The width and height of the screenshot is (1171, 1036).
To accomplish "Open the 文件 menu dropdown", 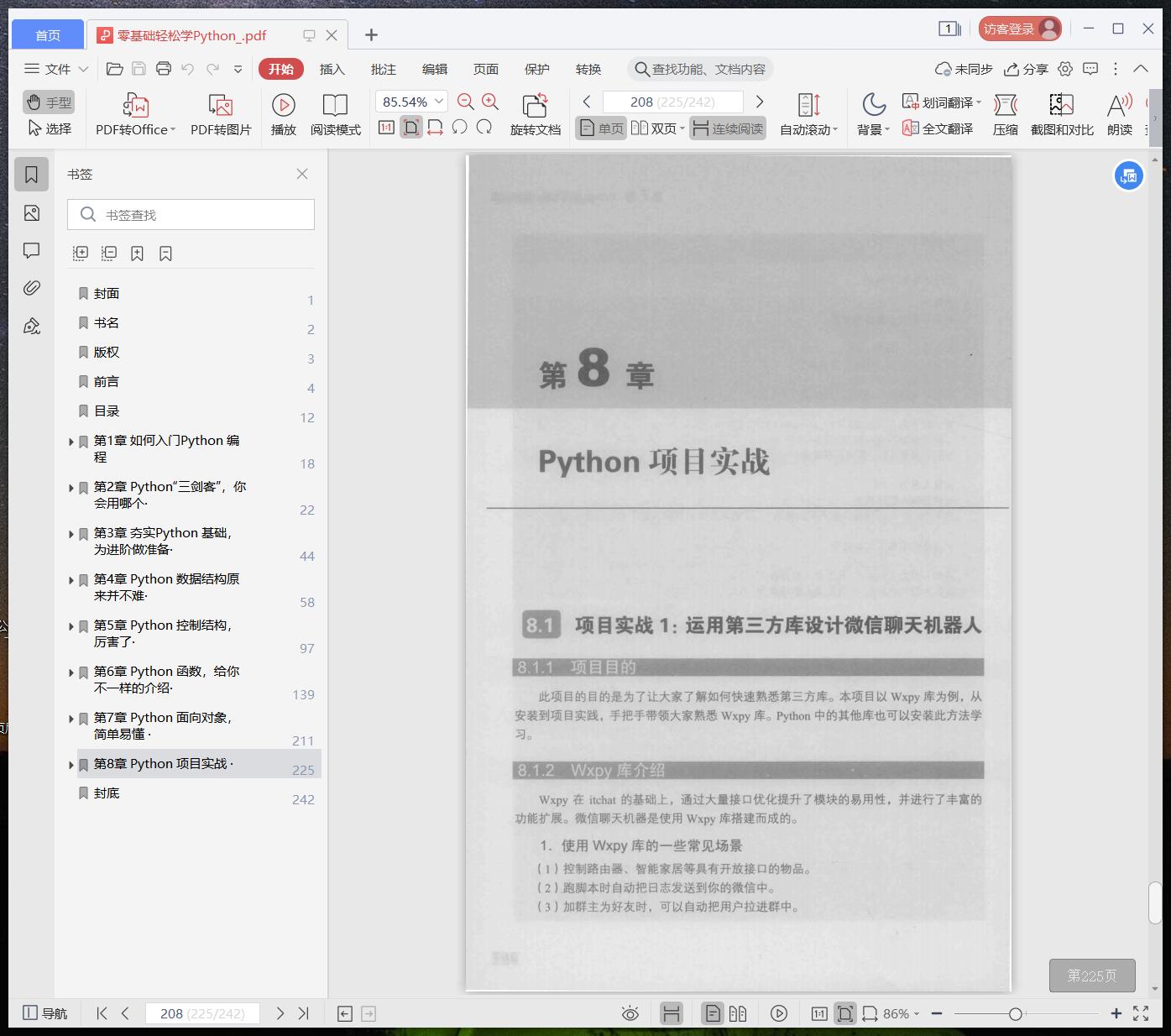I will point(56,69).
